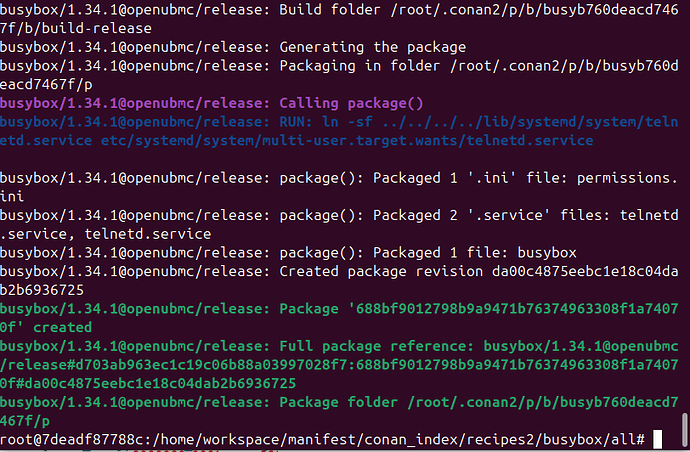This screenshot has height=452, width=690.
Task: Click 'telnetd.service, telnetd.service' file list text
Action: [120, 234]
